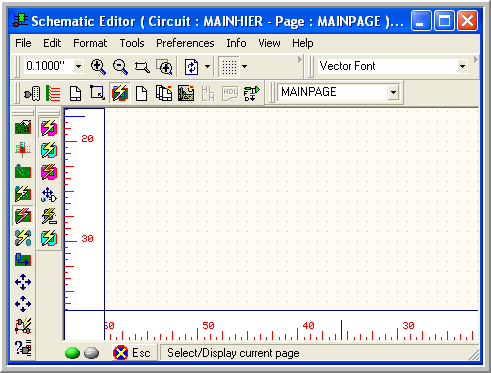The width and height of the screenshot is (491, 373).
Task: Click the zoom previous view icon
Action: coord(164,67)
